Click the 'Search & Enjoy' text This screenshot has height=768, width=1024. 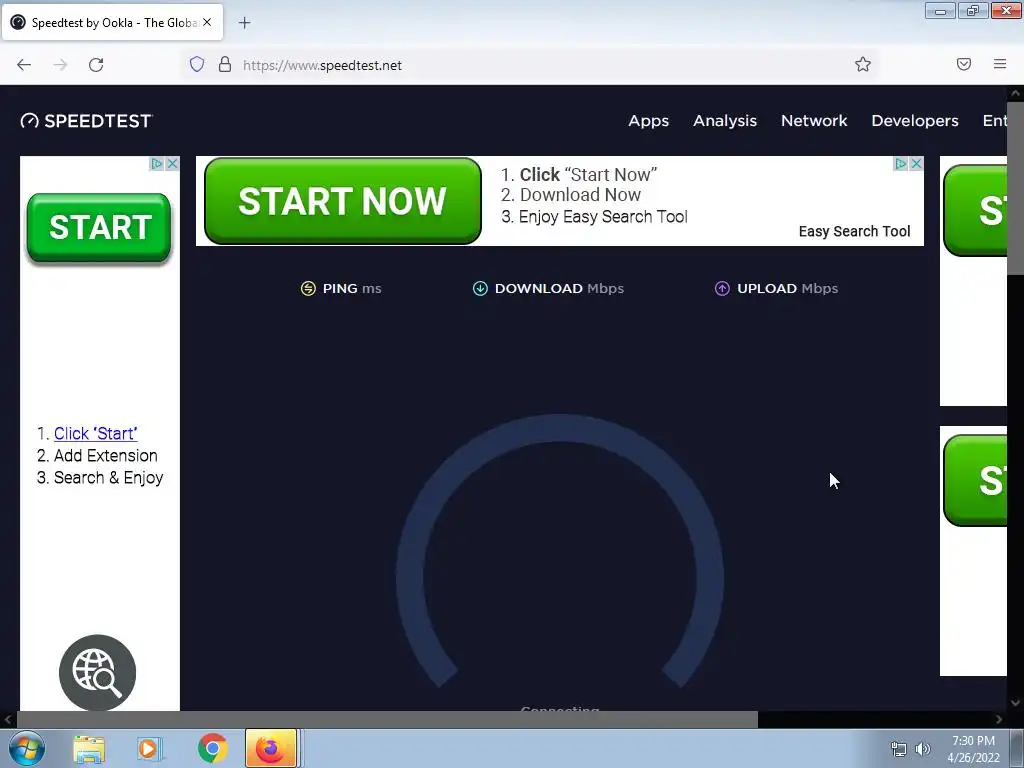[x=108, y=478]
